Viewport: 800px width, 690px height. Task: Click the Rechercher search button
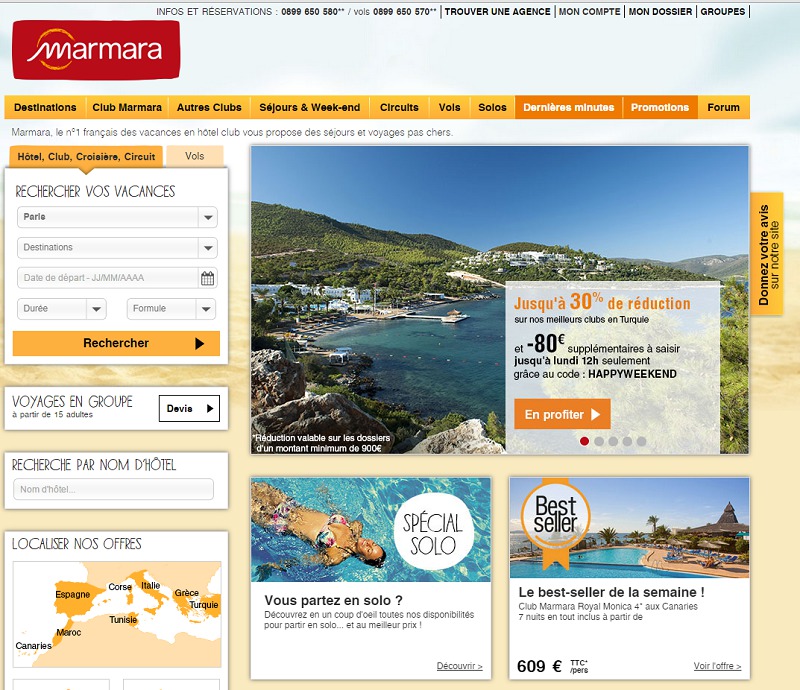(x=116, y=344)
